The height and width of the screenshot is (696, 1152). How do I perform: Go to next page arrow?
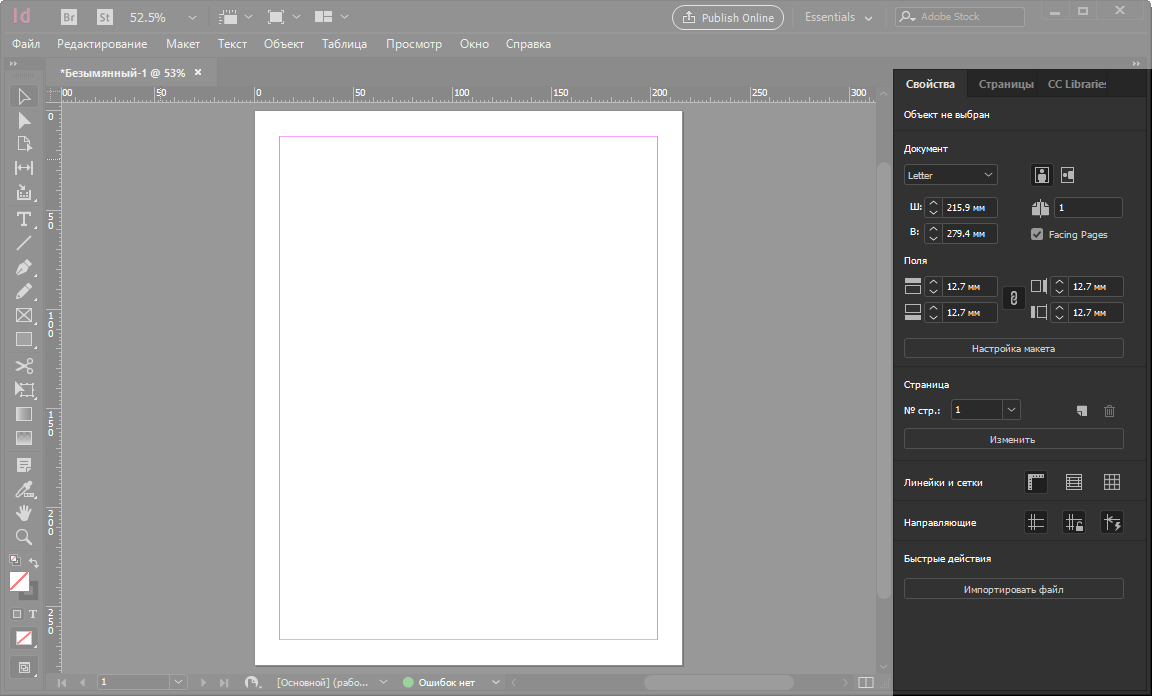[x=204, y=682]
